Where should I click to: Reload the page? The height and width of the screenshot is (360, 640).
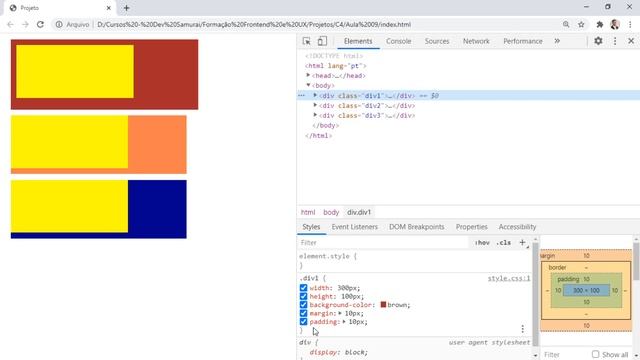(40, 24)
